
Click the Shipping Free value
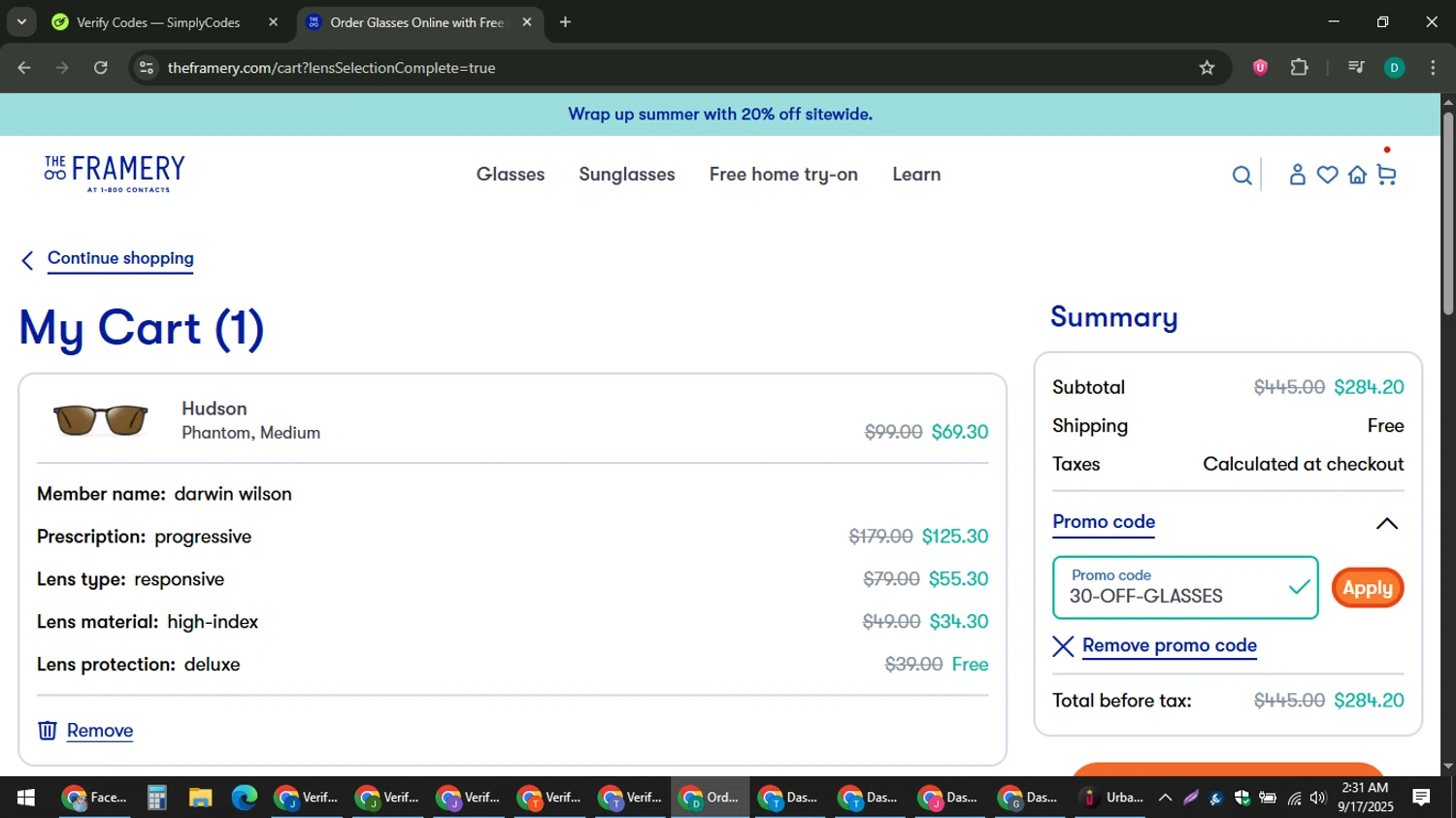1385,426
